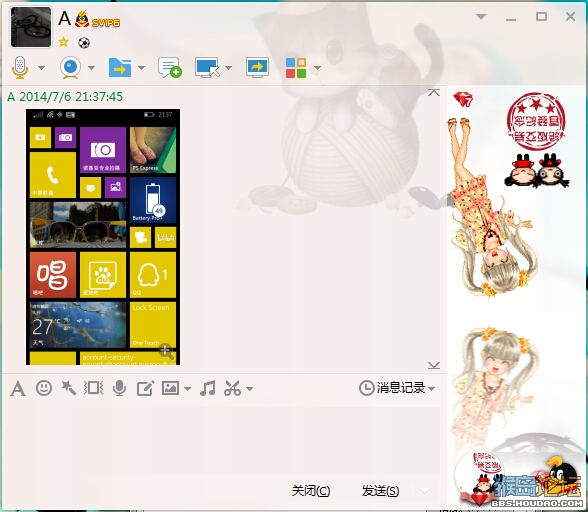Screen dimensions: 588x512
Task: Open 消息记录 message history
Action: (392, 388)
